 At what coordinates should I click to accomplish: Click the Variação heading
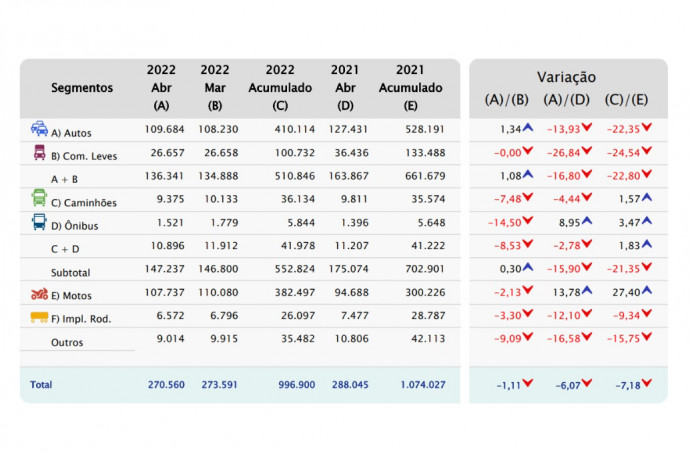[566, 76]
